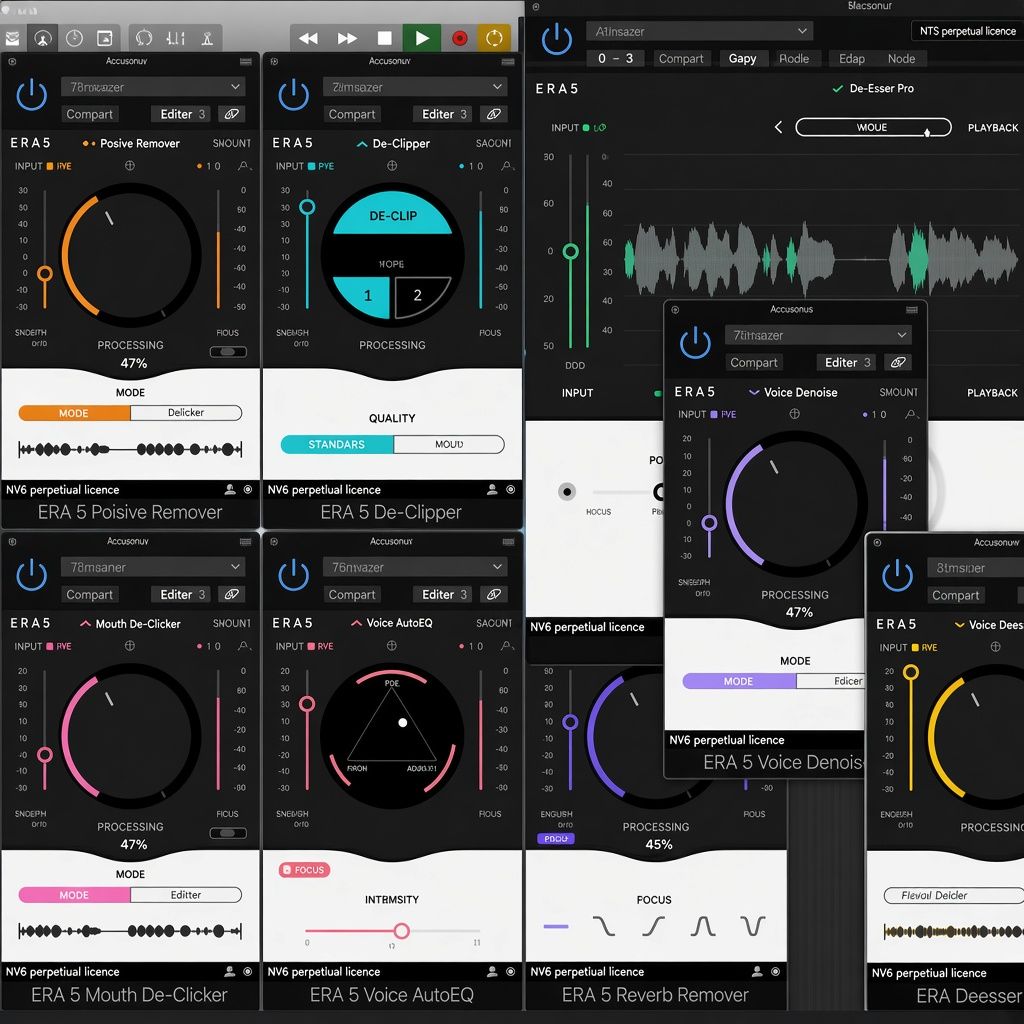Click back arrow beside WOUE slider

[778, 127]
